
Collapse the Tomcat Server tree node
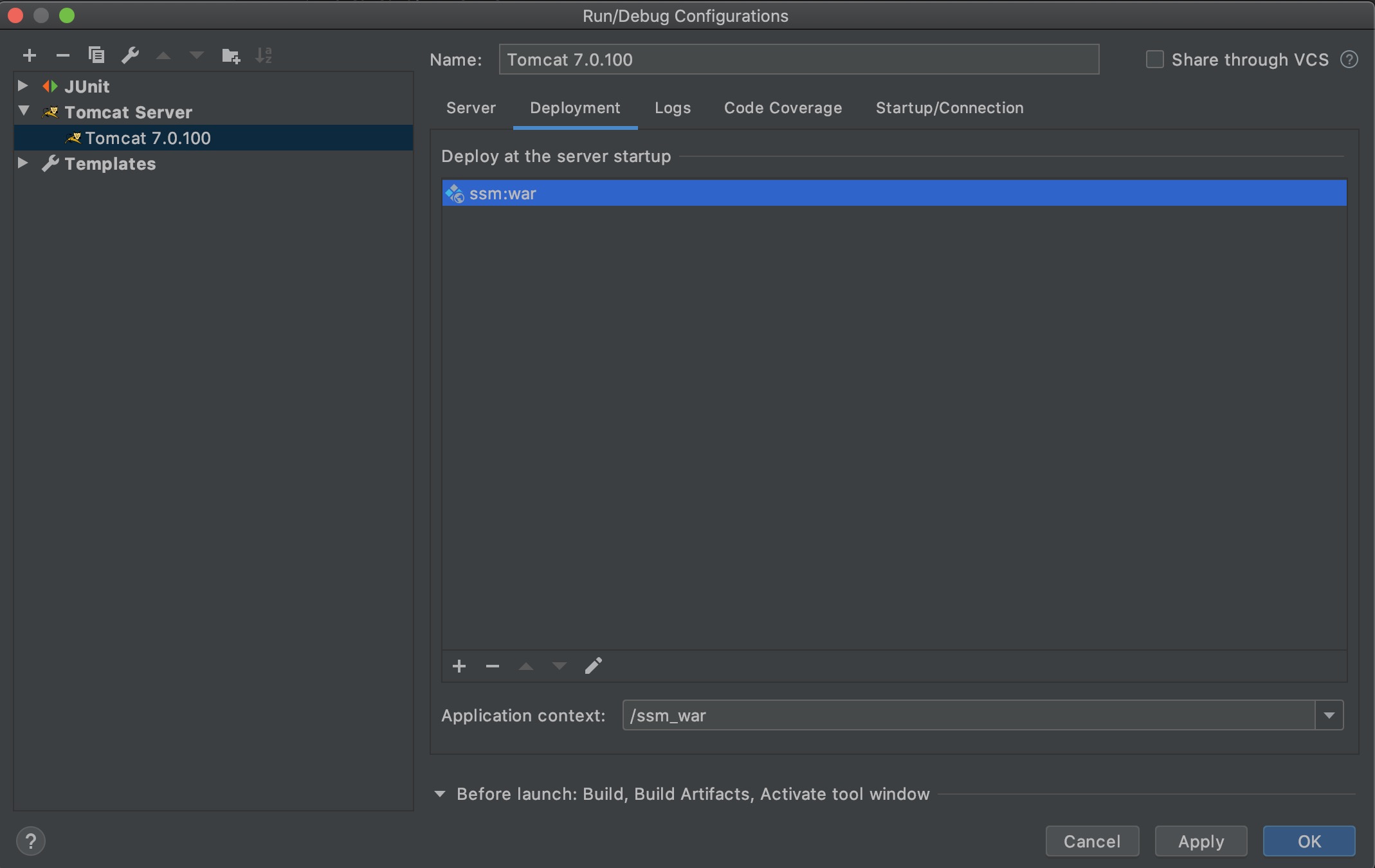pyautogui.click(x=24, y=111)
